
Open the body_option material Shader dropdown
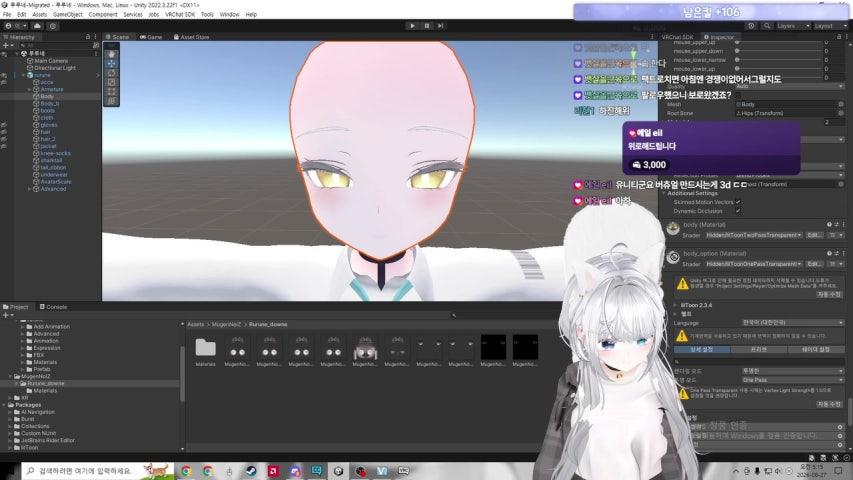click(x=754, y=264)
